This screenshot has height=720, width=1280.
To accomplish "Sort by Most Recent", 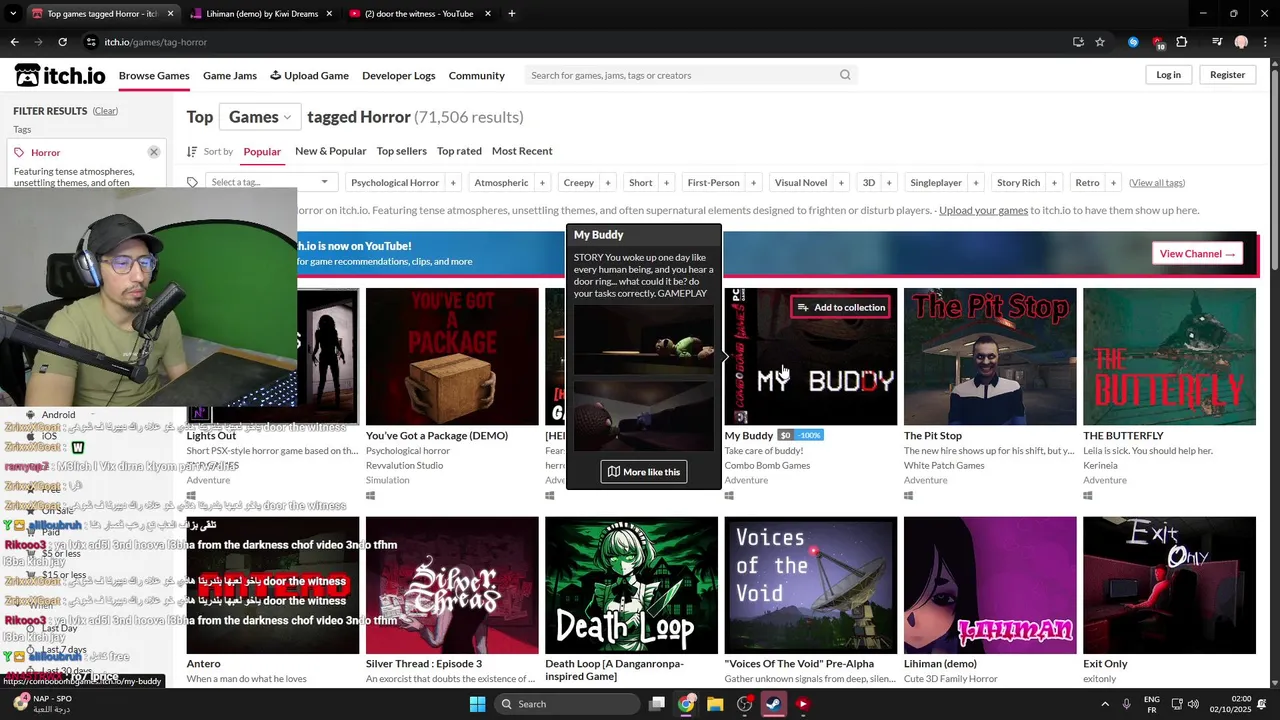I will pyautogui.click(x=522, y=151).
